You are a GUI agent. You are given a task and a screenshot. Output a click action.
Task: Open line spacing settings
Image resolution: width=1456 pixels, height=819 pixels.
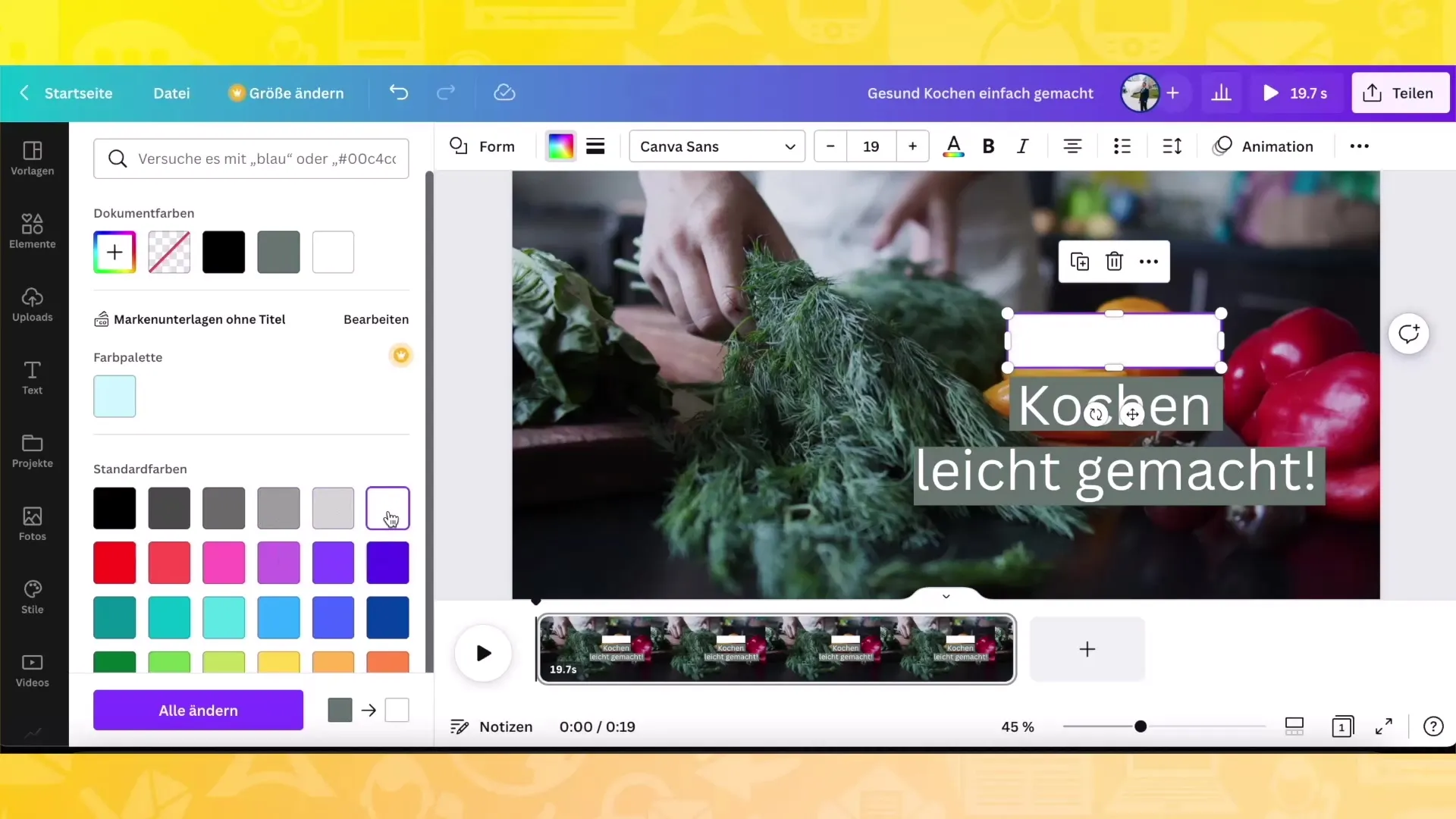1172,146
